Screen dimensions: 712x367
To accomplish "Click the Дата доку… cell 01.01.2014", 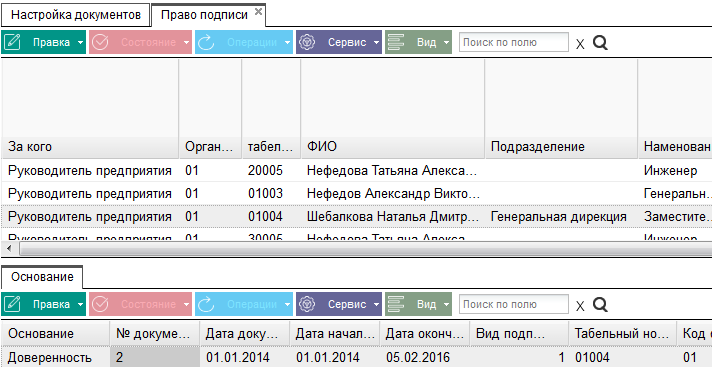I will pyautogui.click(x=244, y=357).
